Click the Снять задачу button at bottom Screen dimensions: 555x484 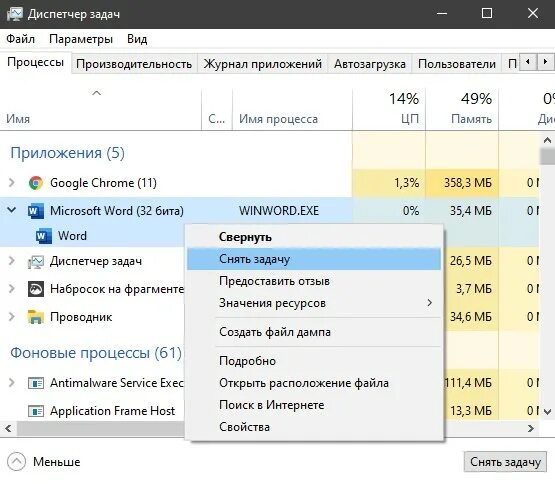pos(505,462)
